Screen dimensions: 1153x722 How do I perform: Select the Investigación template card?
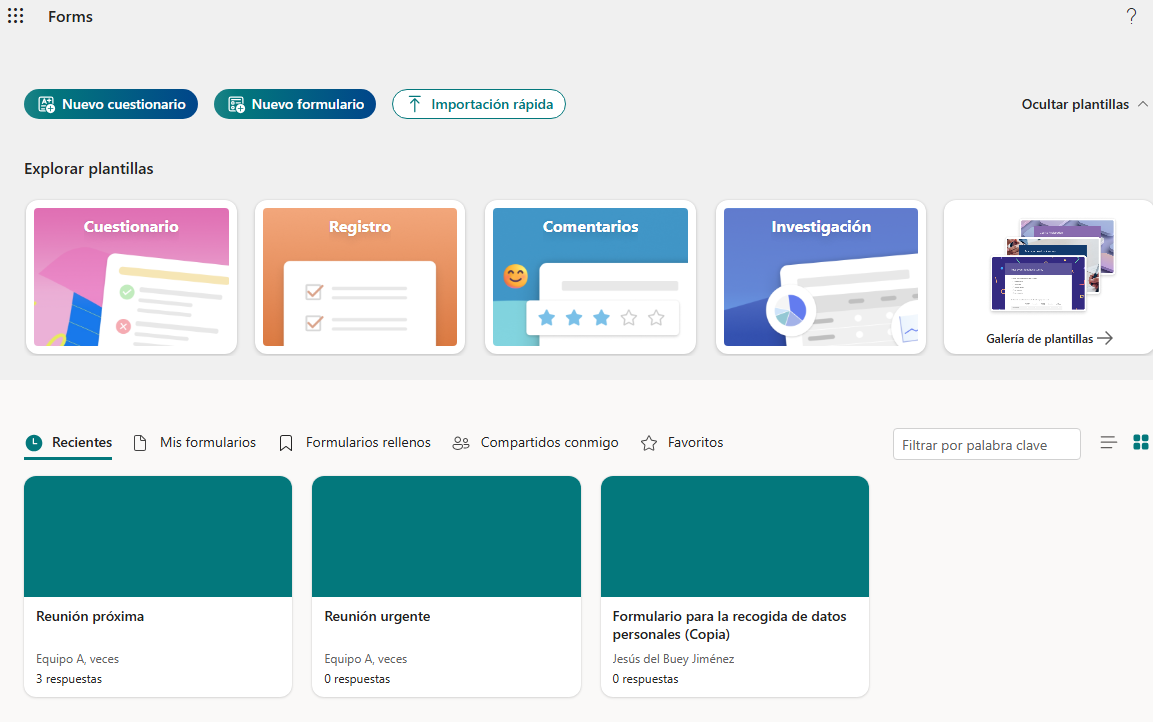[x=821, y=277]
